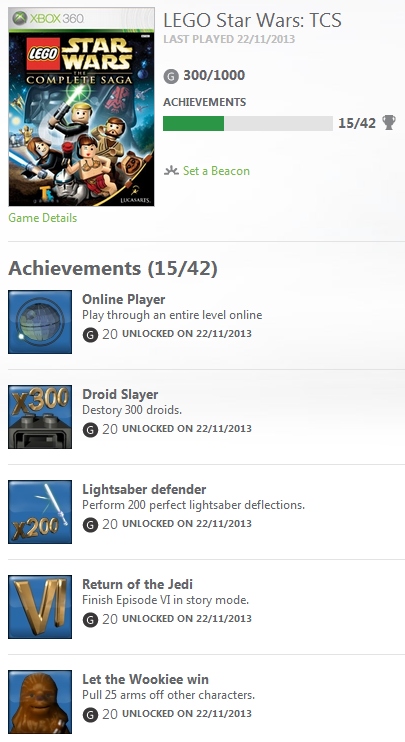Screen dimensions: 405x742
Task: Select the Lightsaber defender x200 icon
Action: (x=40, y=512)
